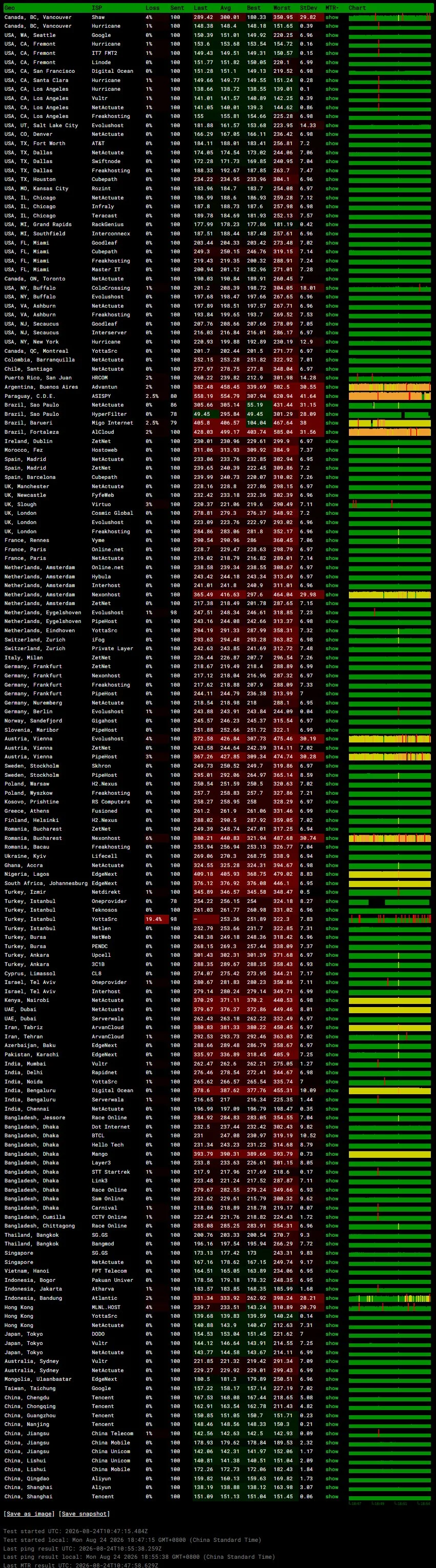Show MTR for Ulaanbaatar EdgeNext row
Viewport: 436px width, 1568px height.
331,1379
